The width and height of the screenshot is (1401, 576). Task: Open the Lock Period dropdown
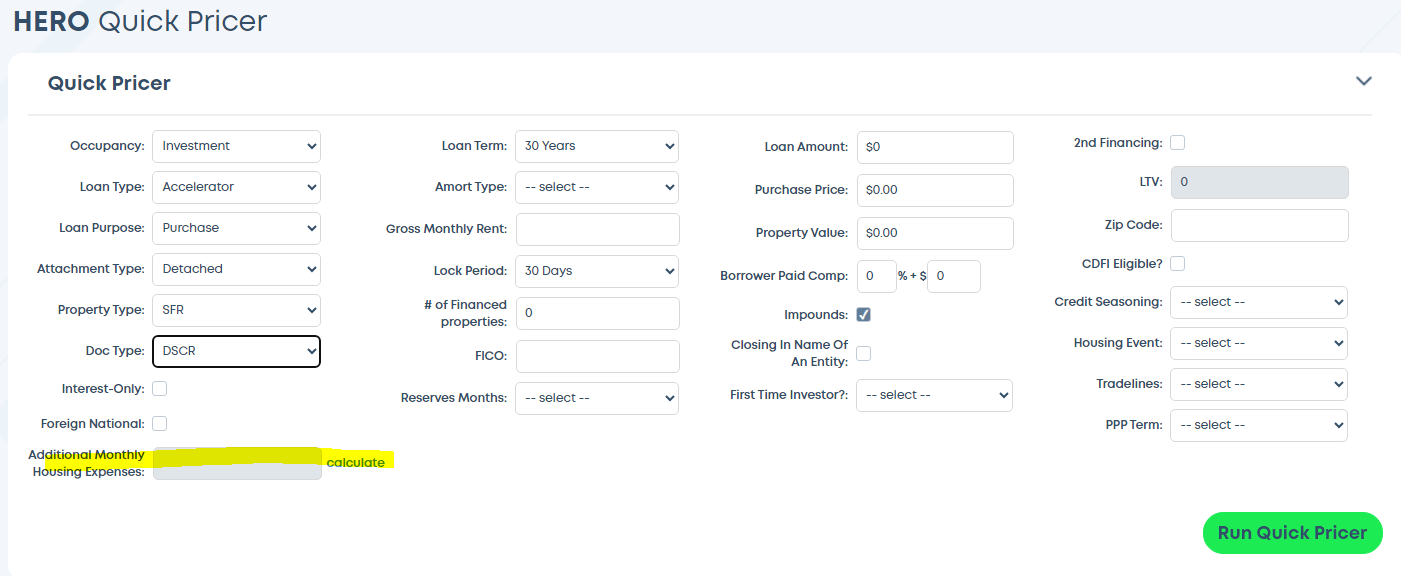click(597, 271)
